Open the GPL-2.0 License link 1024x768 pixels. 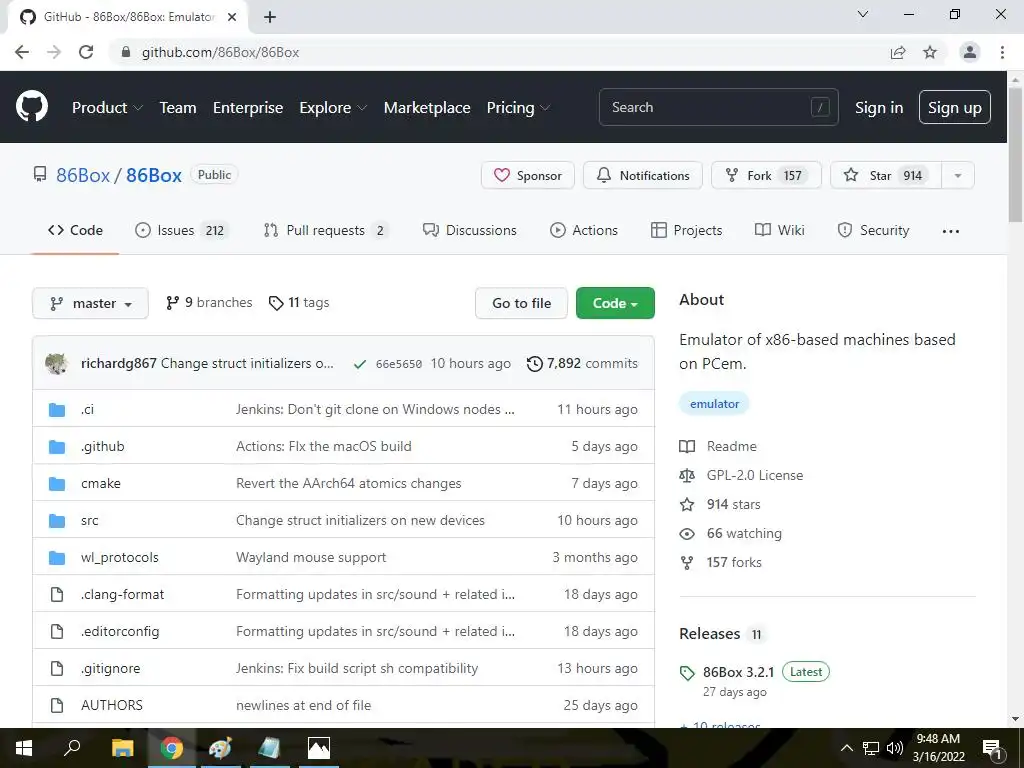click(x=741, y=475)
